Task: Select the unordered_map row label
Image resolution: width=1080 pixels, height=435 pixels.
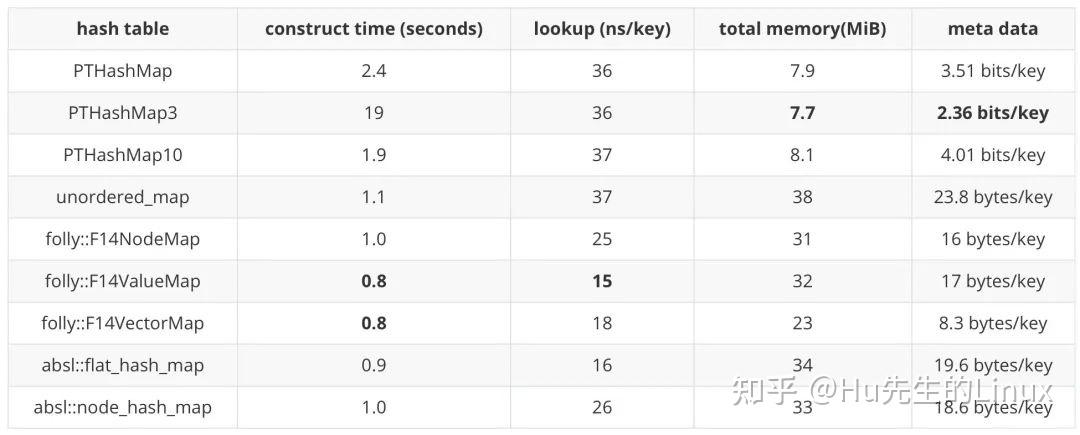Action: pos(123,197)
